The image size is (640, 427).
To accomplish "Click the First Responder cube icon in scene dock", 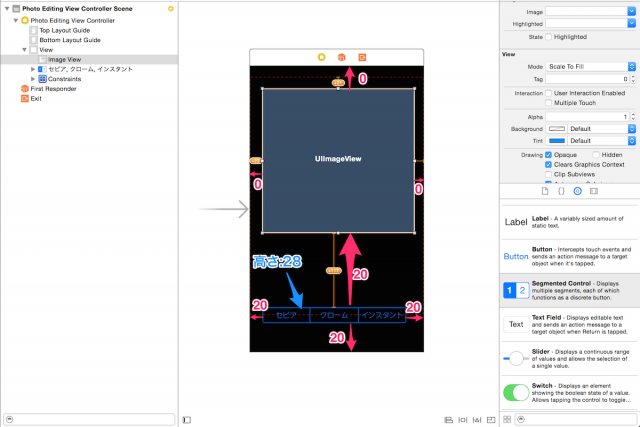I will 342,57.
